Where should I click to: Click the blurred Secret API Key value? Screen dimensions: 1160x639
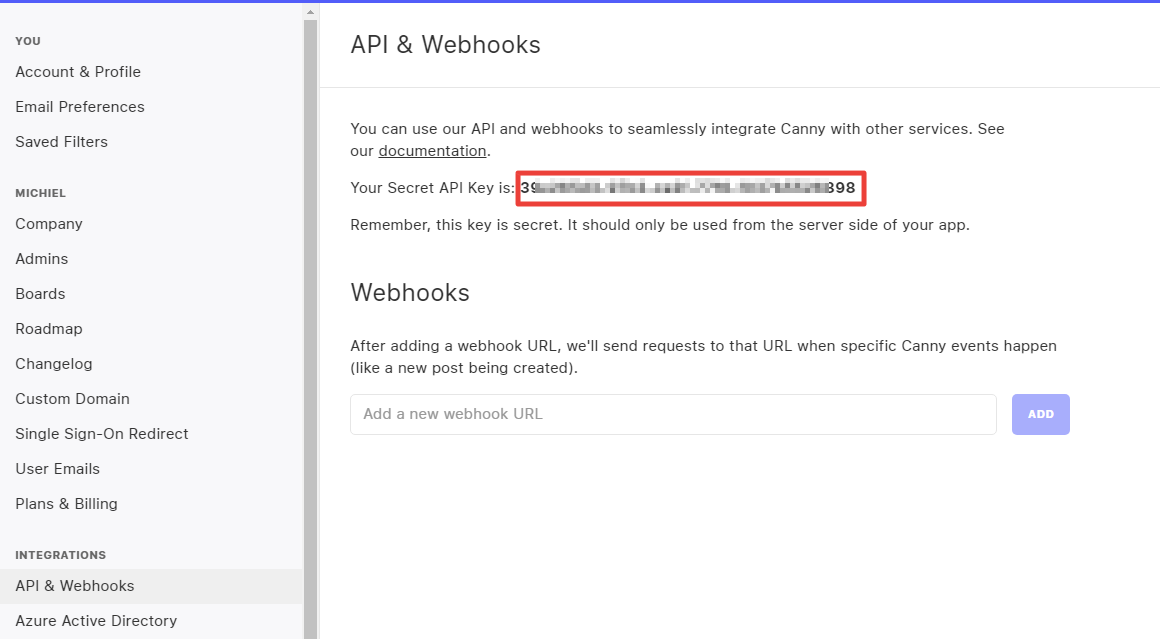tap(688, 188)
